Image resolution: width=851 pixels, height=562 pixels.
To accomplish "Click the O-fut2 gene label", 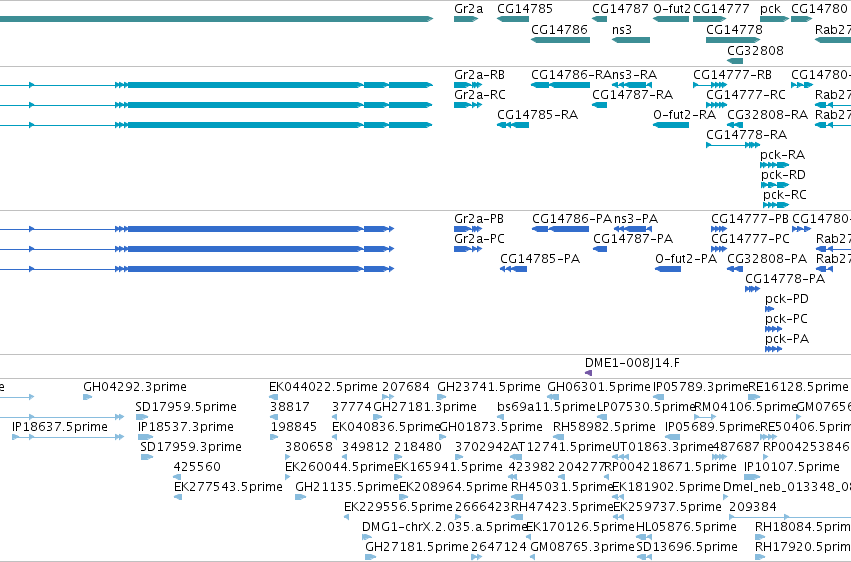I will [672, 9].
